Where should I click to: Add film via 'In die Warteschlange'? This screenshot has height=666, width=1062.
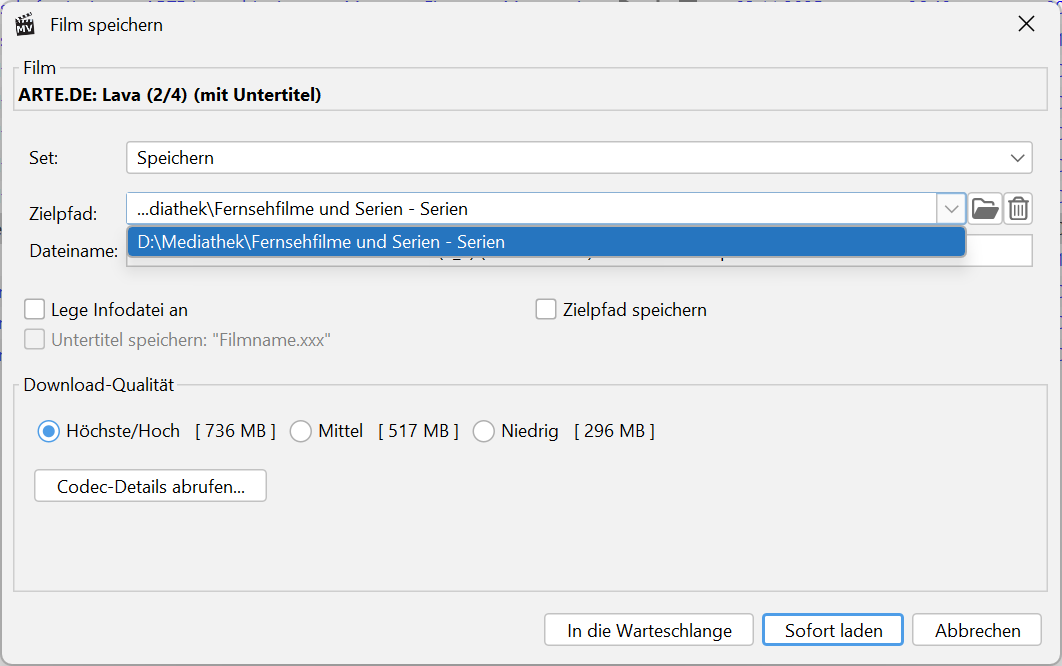[649, 631]
